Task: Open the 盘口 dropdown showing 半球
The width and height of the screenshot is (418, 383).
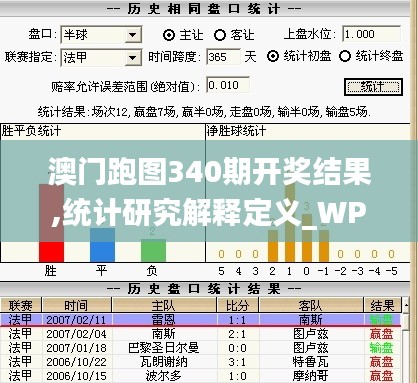Action: [101, 35]
